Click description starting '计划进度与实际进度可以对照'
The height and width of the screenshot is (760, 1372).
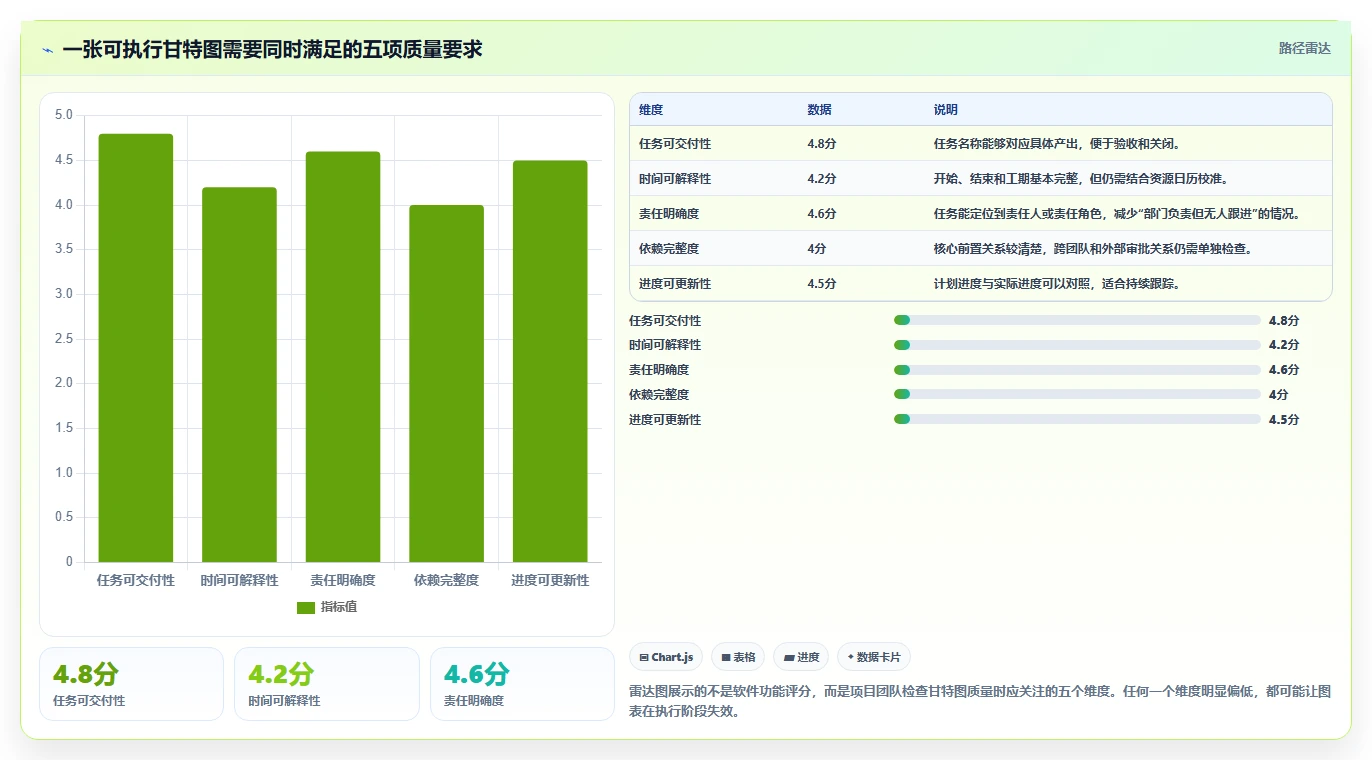[x=1057, y=284]
